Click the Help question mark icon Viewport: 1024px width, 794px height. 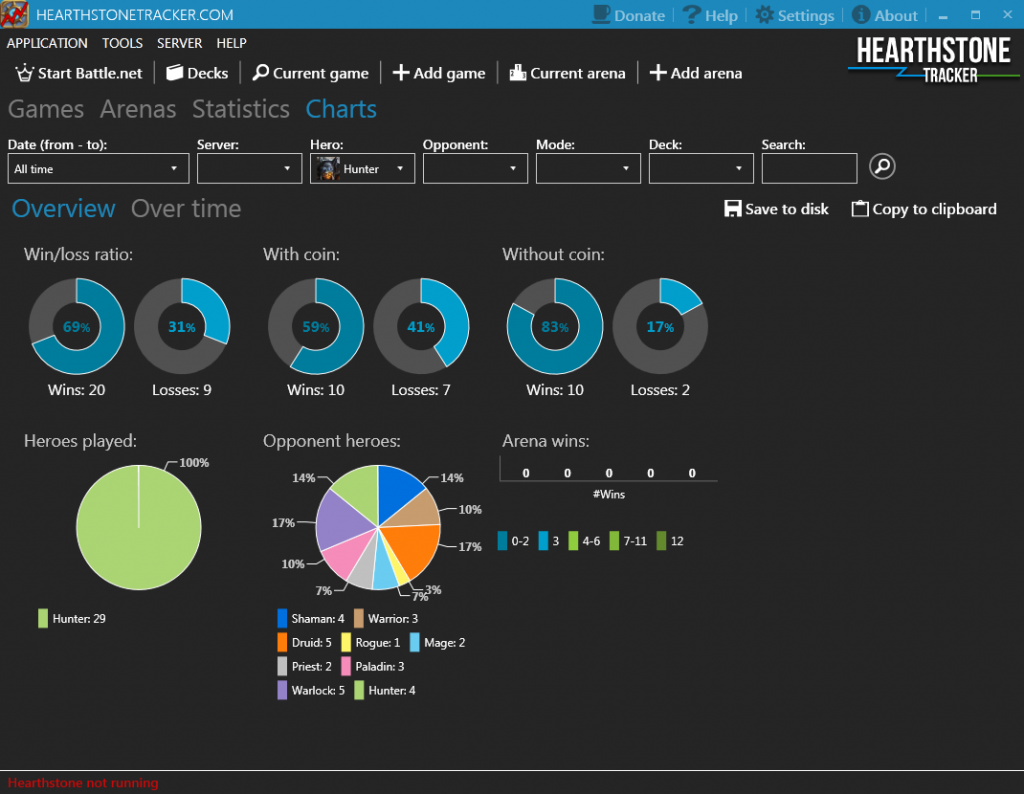[x=692, y=14]
